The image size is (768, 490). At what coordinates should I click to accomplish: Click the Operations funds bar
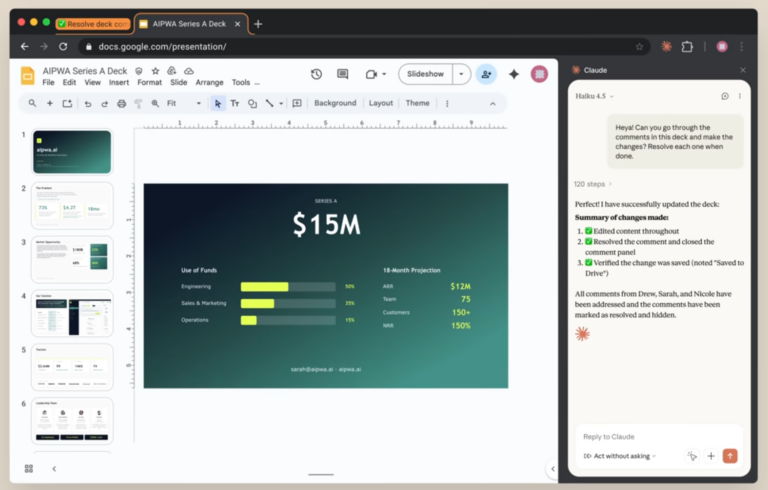pos(288,320)
